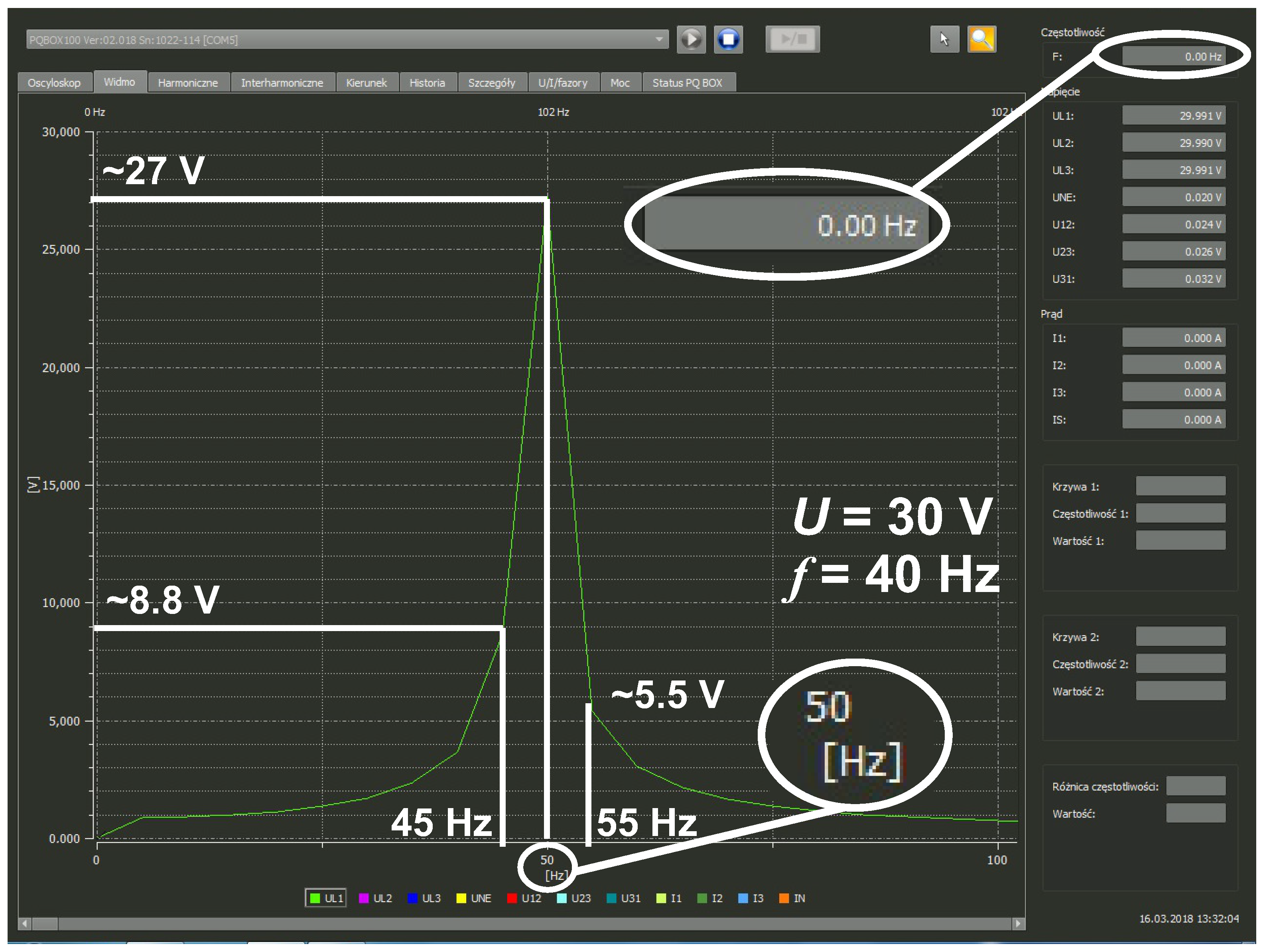This screenshot has height=952, width=1267.
Task: Enable the I1 current curve
Action: pos(668,898)
